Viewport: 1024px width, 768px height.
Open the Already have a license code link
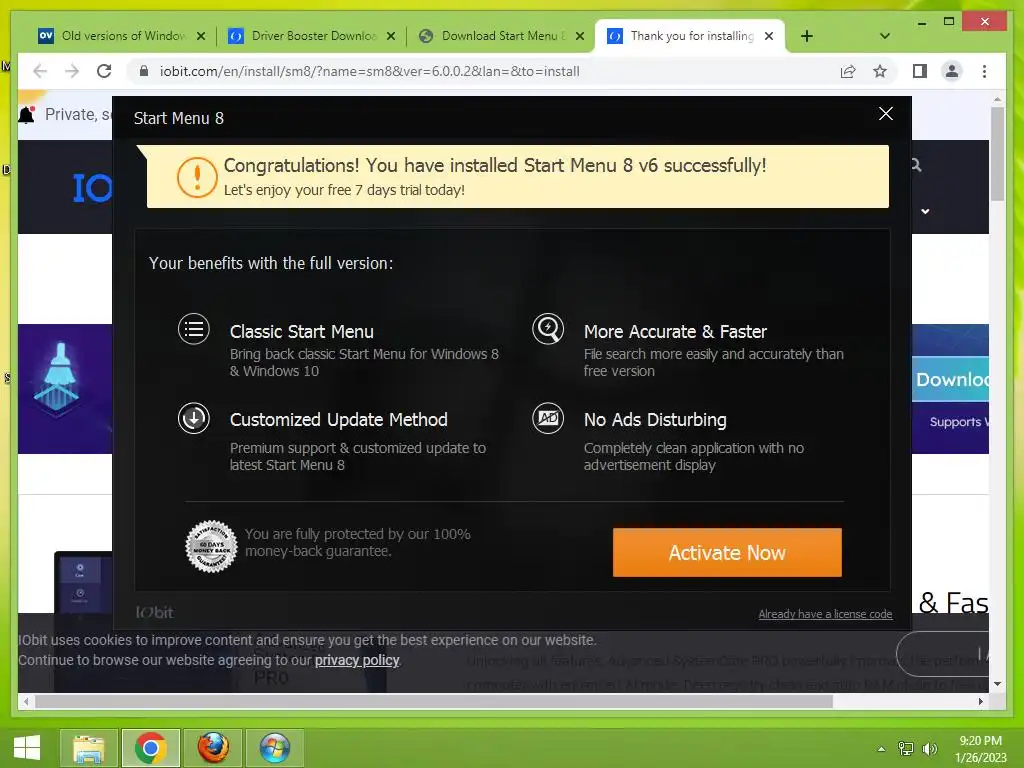[x=825, y=614]
